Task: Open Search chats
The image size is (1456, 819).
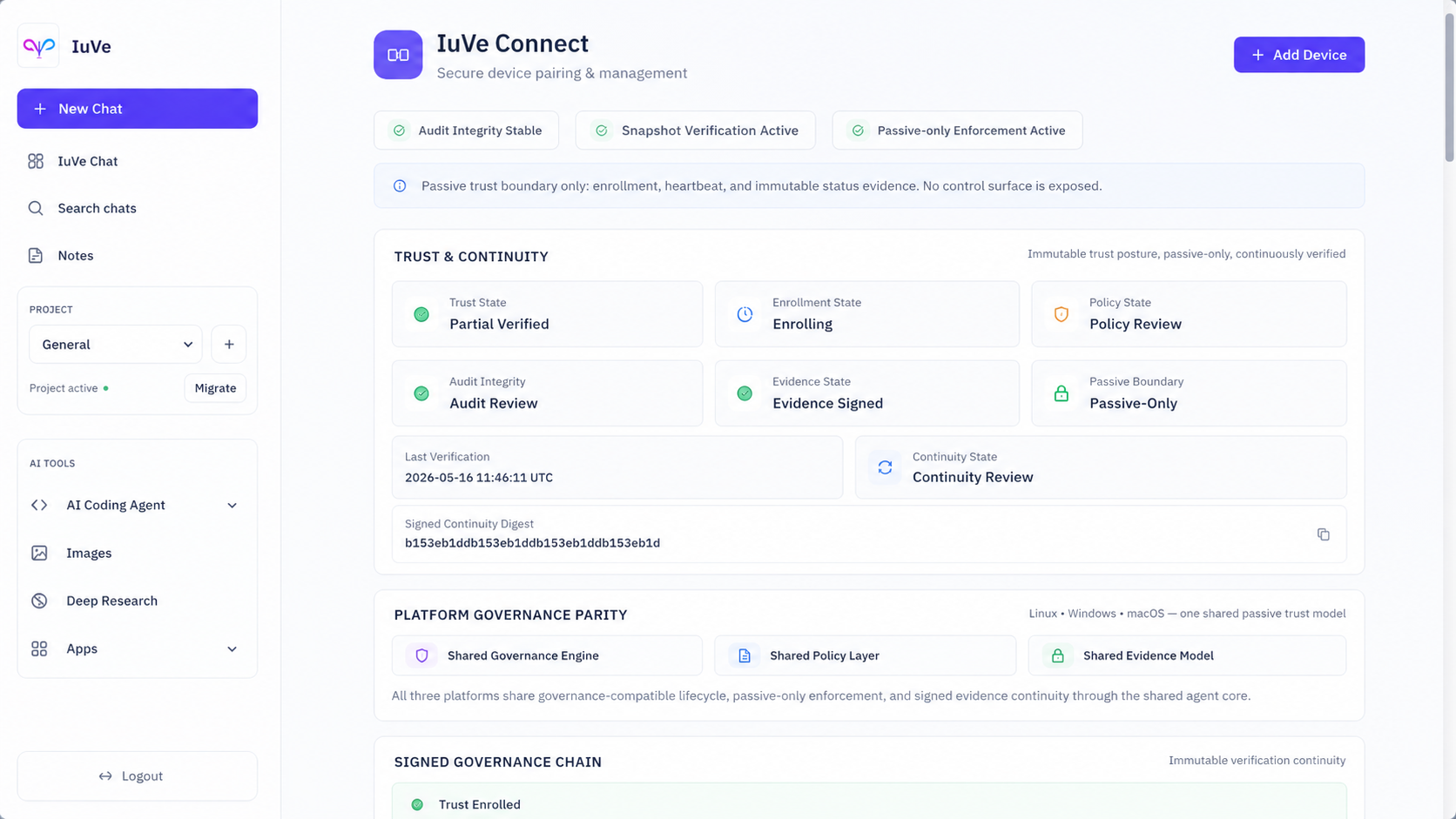Action: pos(138,208)
